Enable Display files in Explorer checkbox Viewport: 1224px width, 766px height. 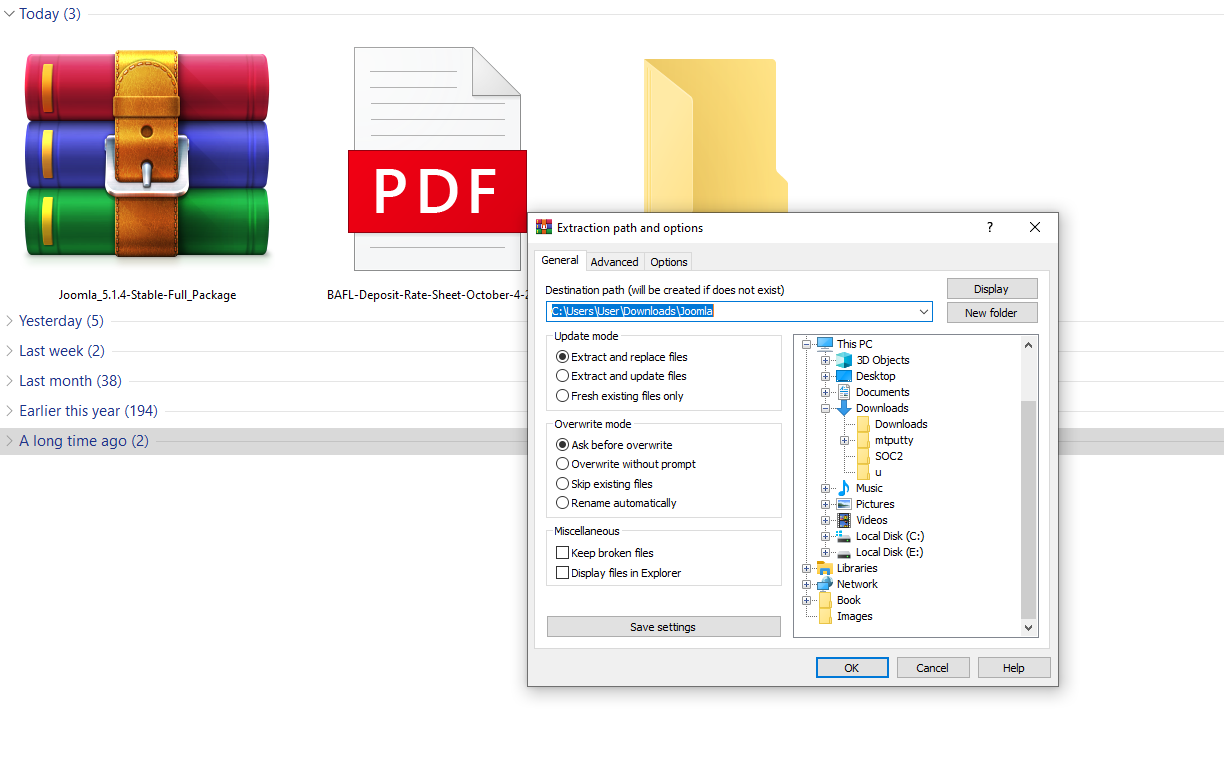click(562, 573)
